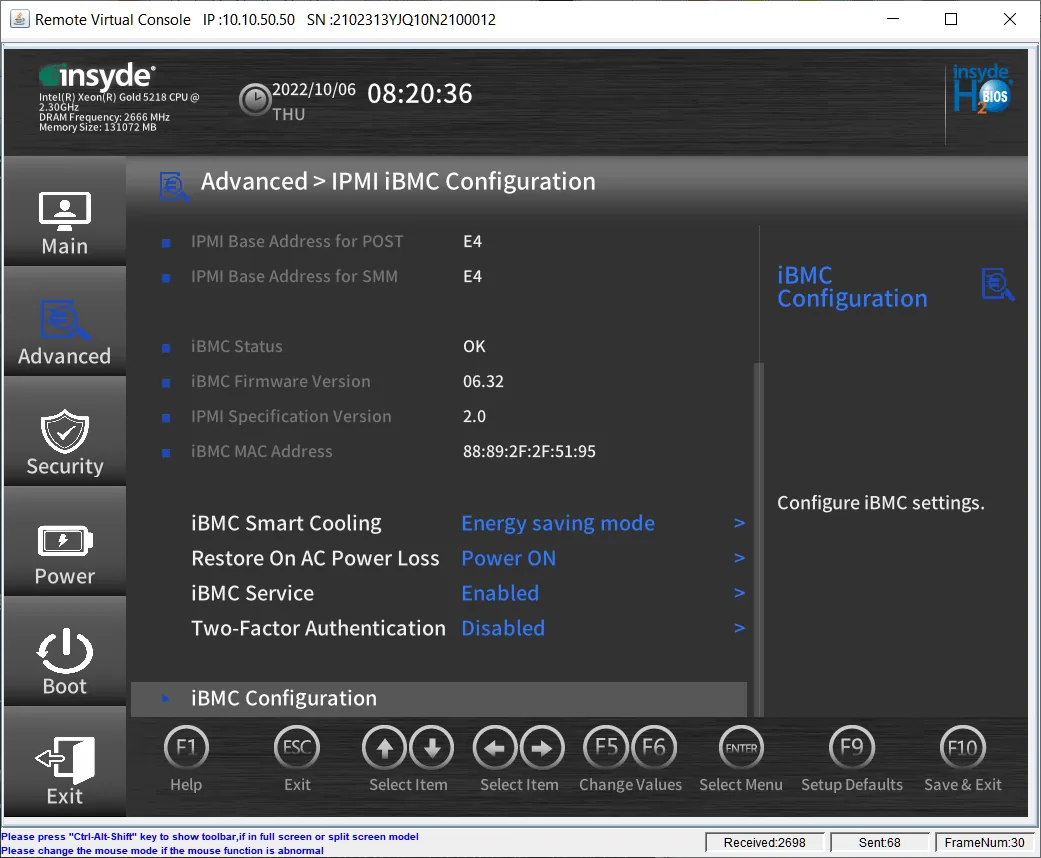Click the ESC Exit control
Image resolution: width=1041 pixels, height=858 pixels.
tap(296, 747)
